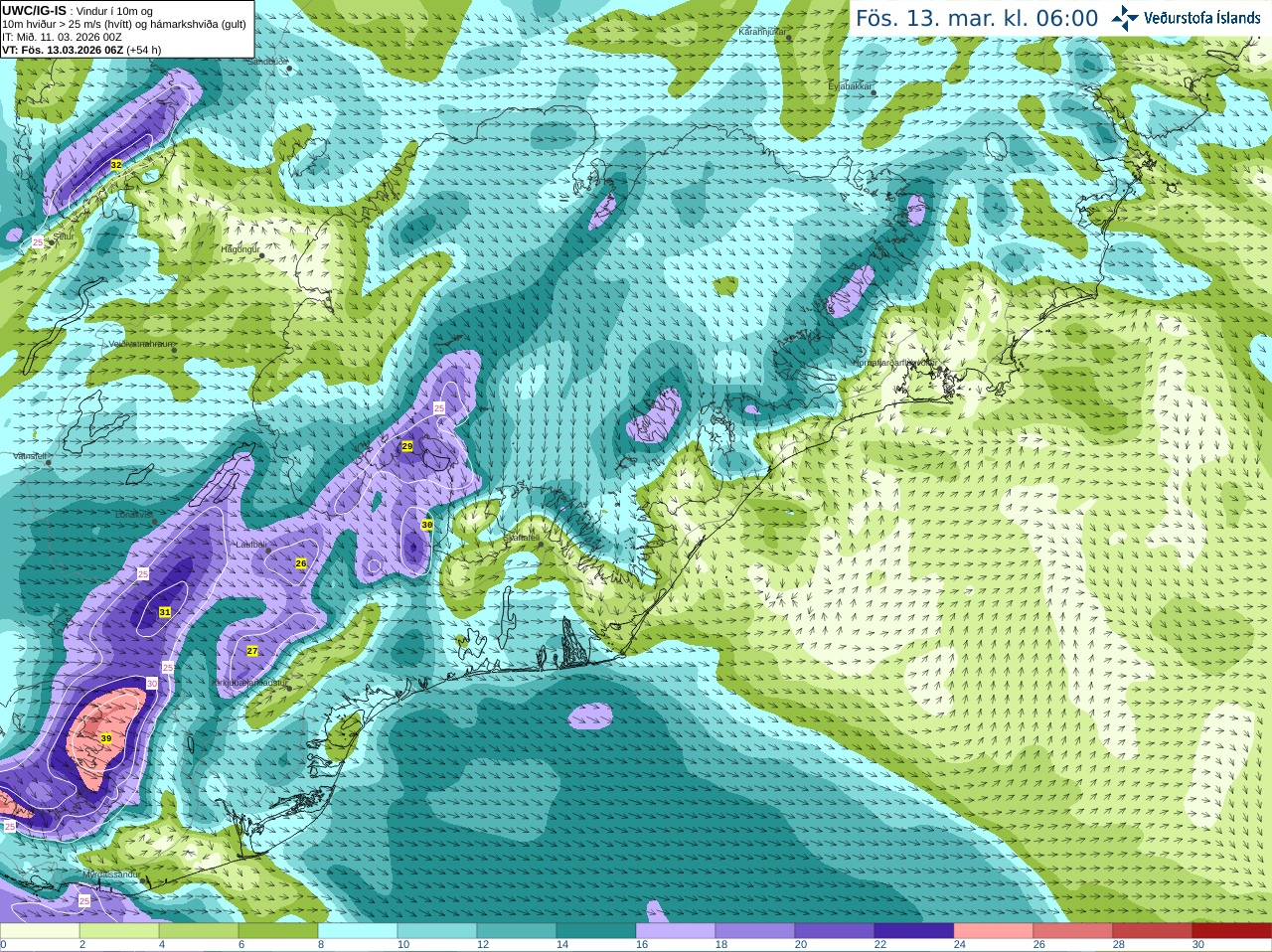Click the Veiðivatnahraun station label
1272x952 pixels.
coord(140,344)
